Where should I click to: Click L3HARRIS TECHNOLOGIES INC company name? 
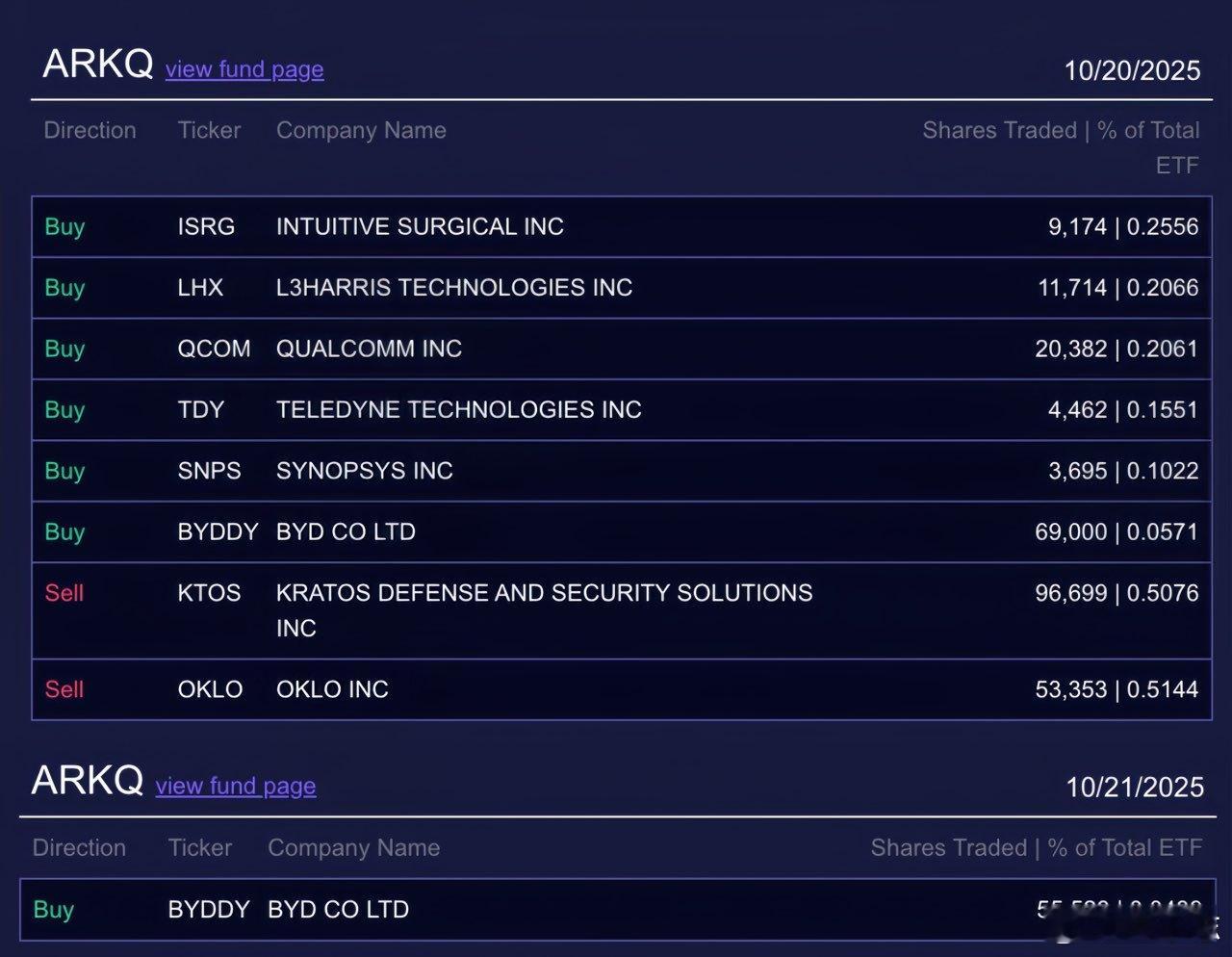pos(454,287)
